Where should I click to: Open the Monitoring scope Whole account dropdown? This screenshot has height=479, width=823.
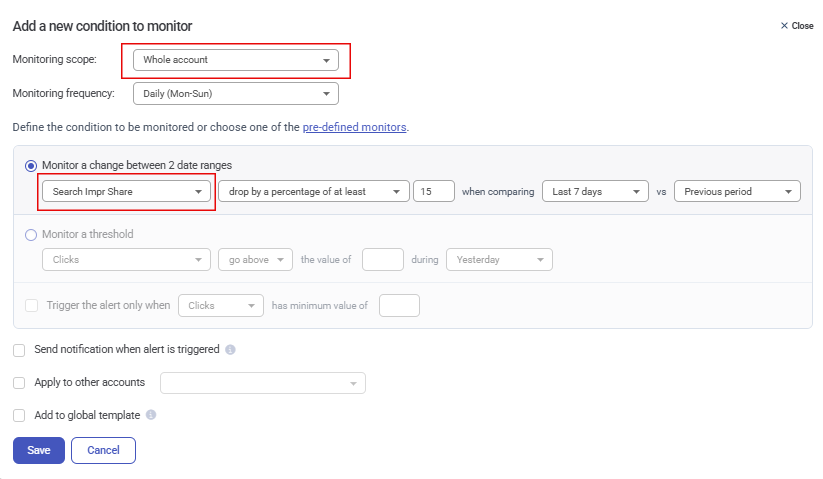tap(236, 60)
